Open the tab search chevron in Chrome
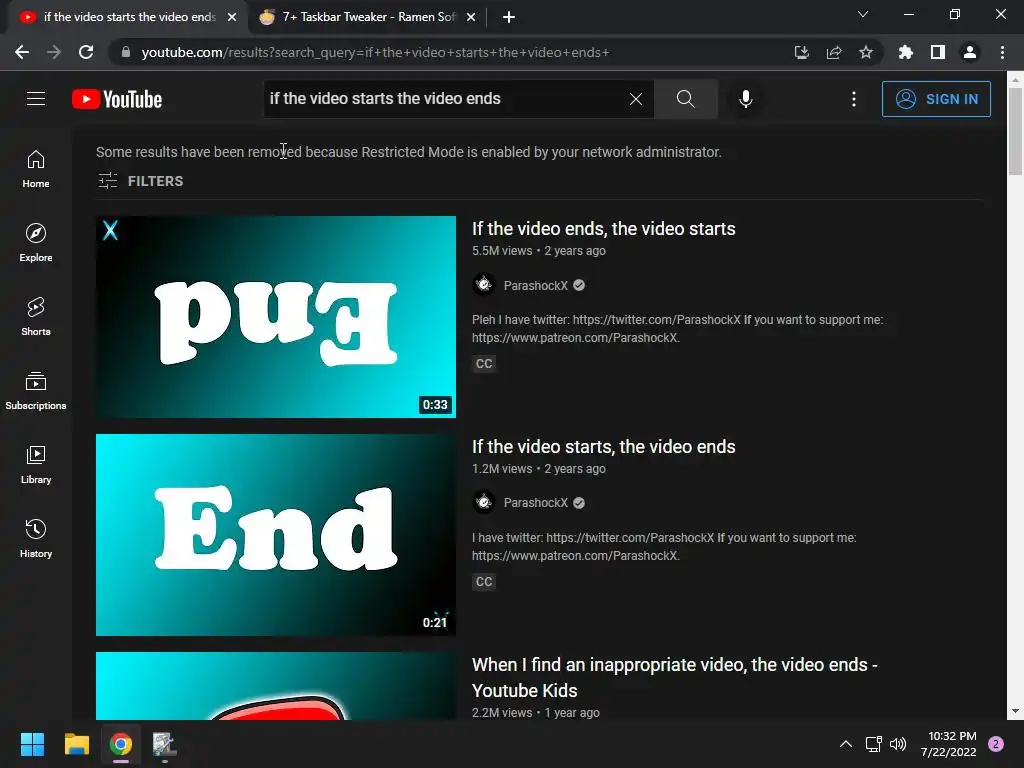 pos(863,14)
